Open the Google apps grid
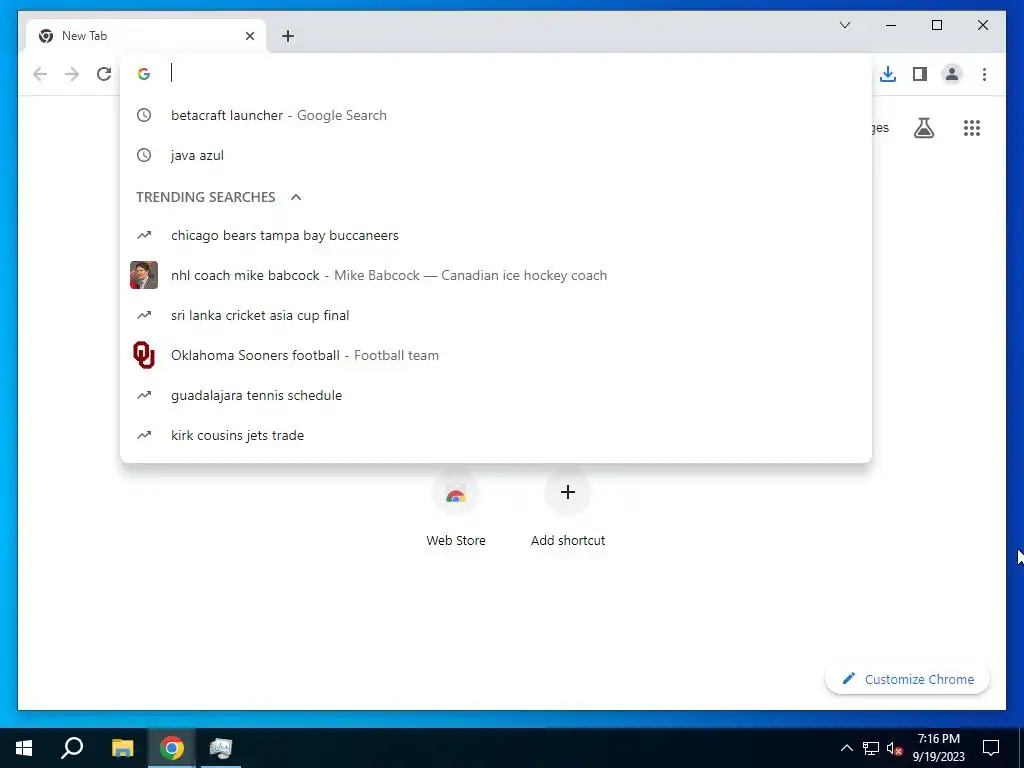This screenshot has width=1024, height=768. pos(972,128)
